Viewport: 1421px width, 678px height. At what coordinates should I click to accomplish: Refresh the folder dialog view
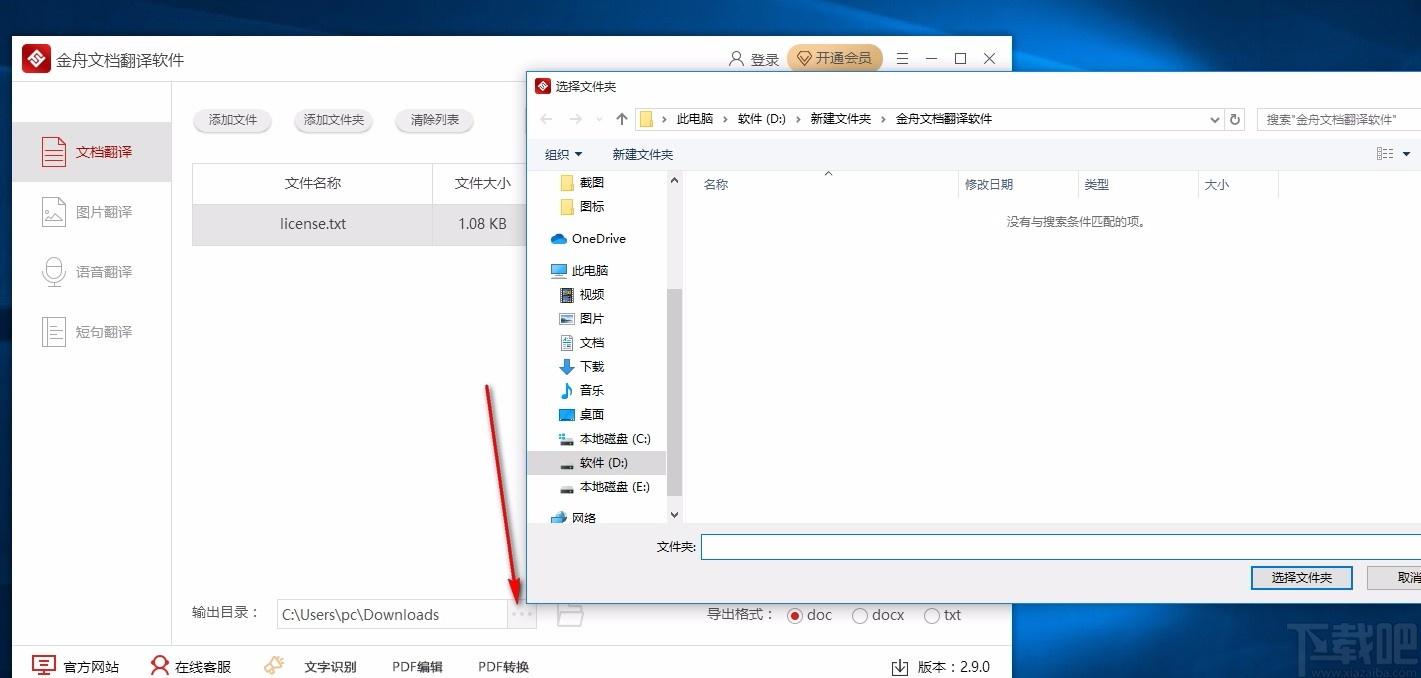pos(1235,119)
